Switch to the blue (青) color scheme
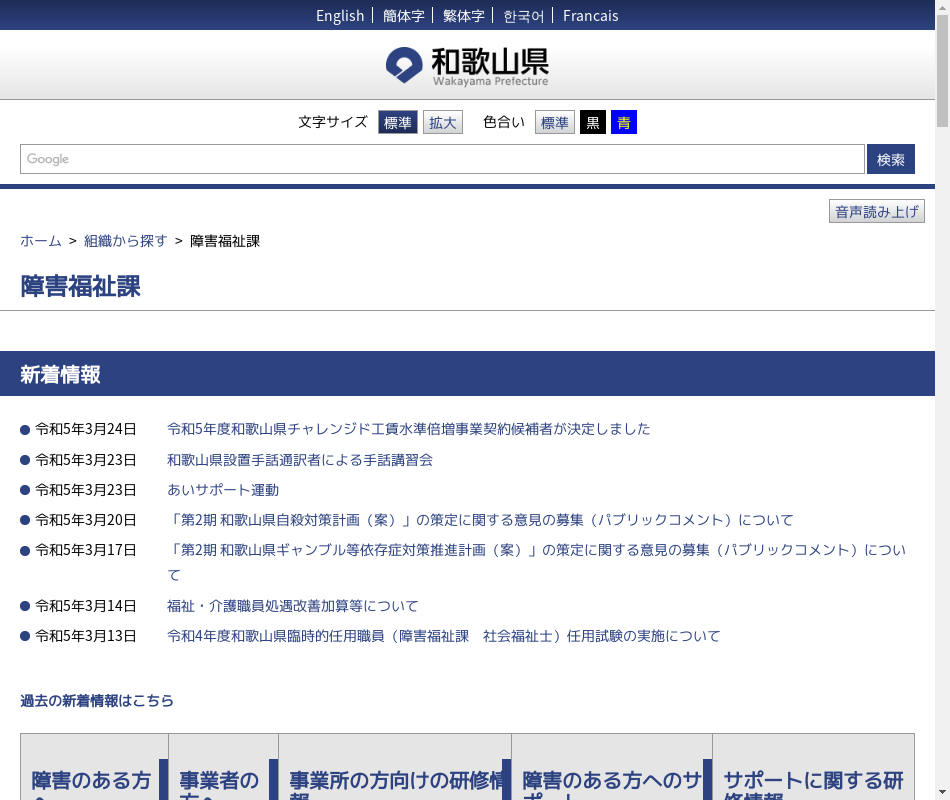Screen dimensions: 950x800 click(624, 123)
